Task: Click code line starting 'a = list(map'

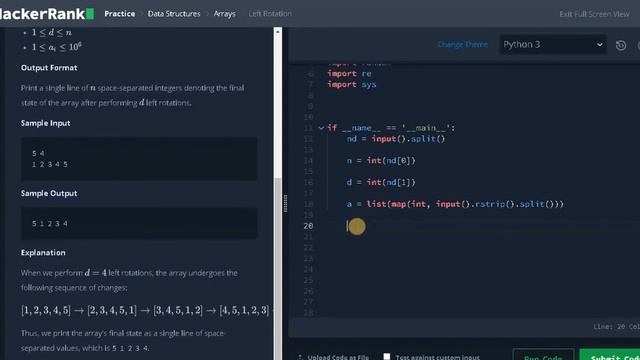Action: click(455, 204)
